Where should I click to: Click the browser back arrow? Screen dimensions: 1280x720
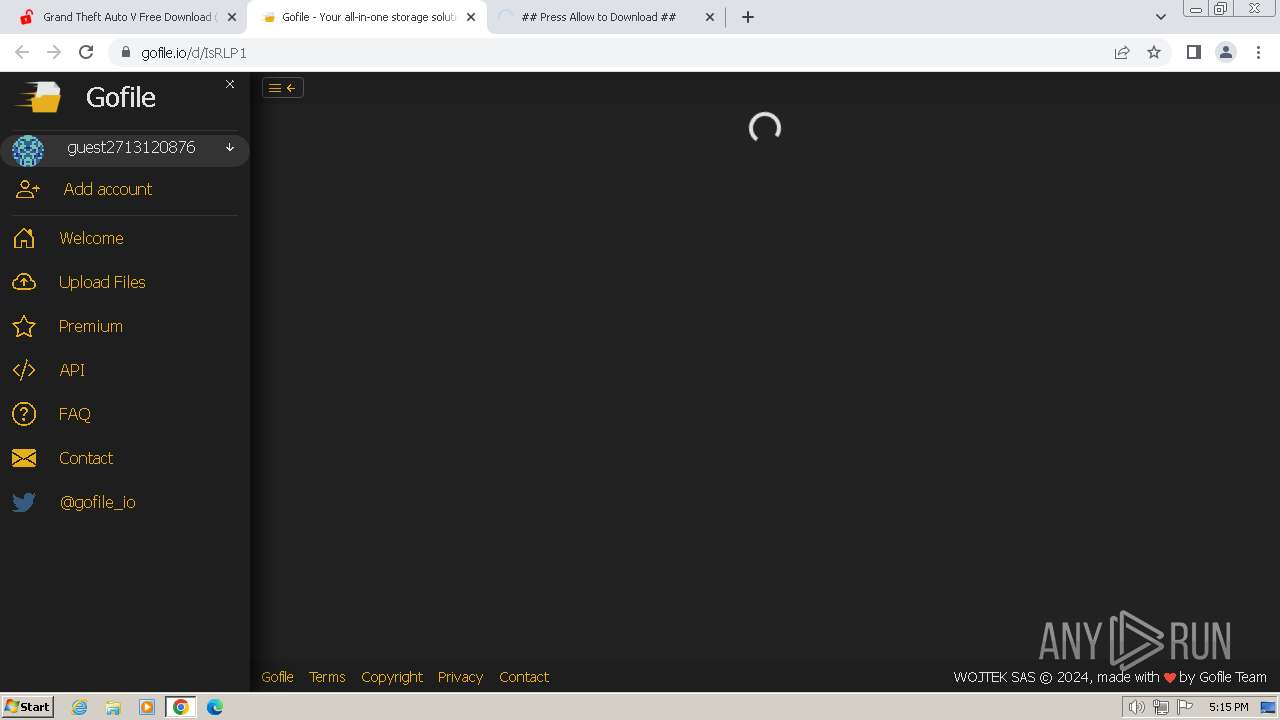[22, 53]
